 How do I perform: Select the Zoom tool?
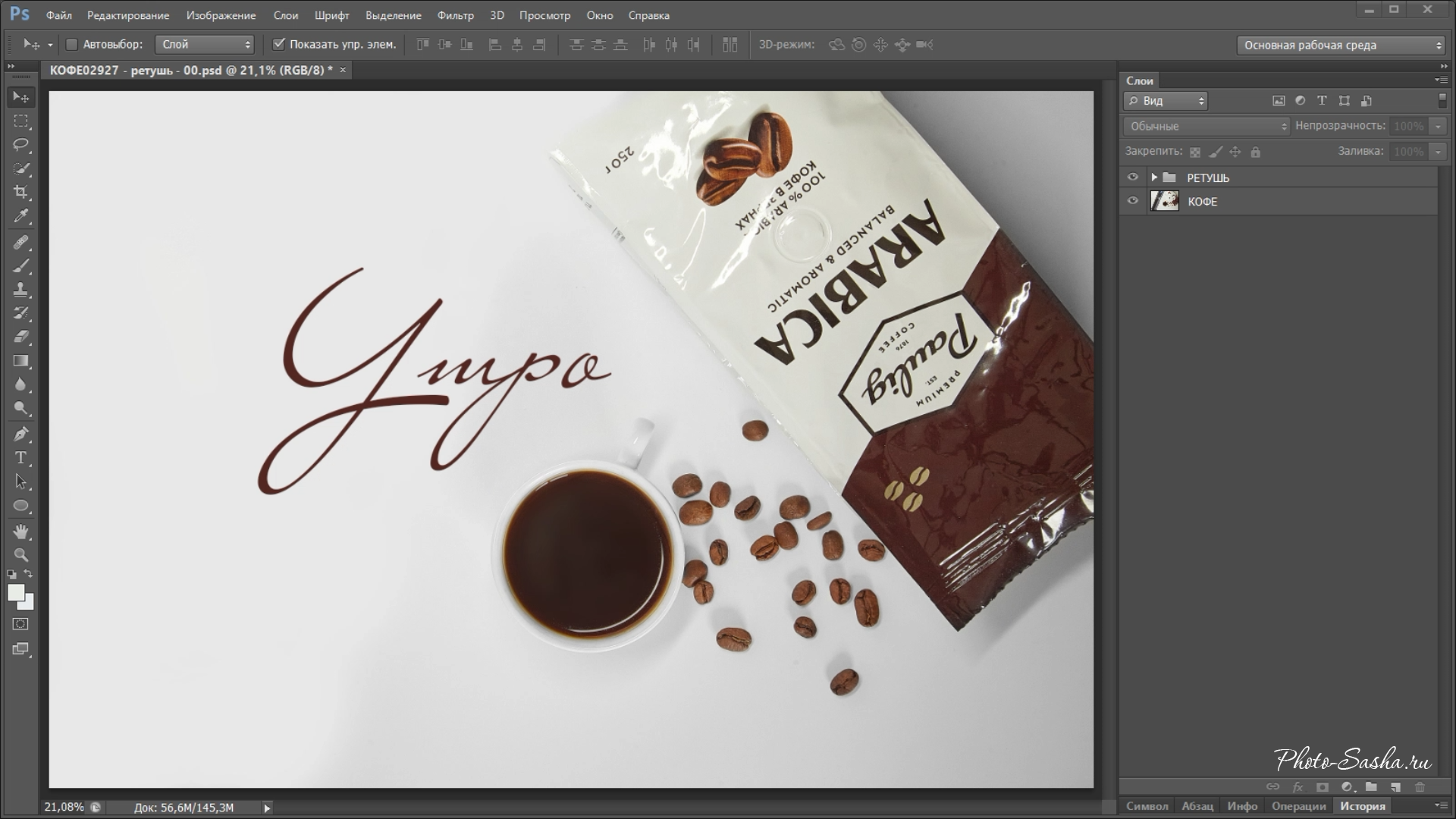click(x=20, y=554)
